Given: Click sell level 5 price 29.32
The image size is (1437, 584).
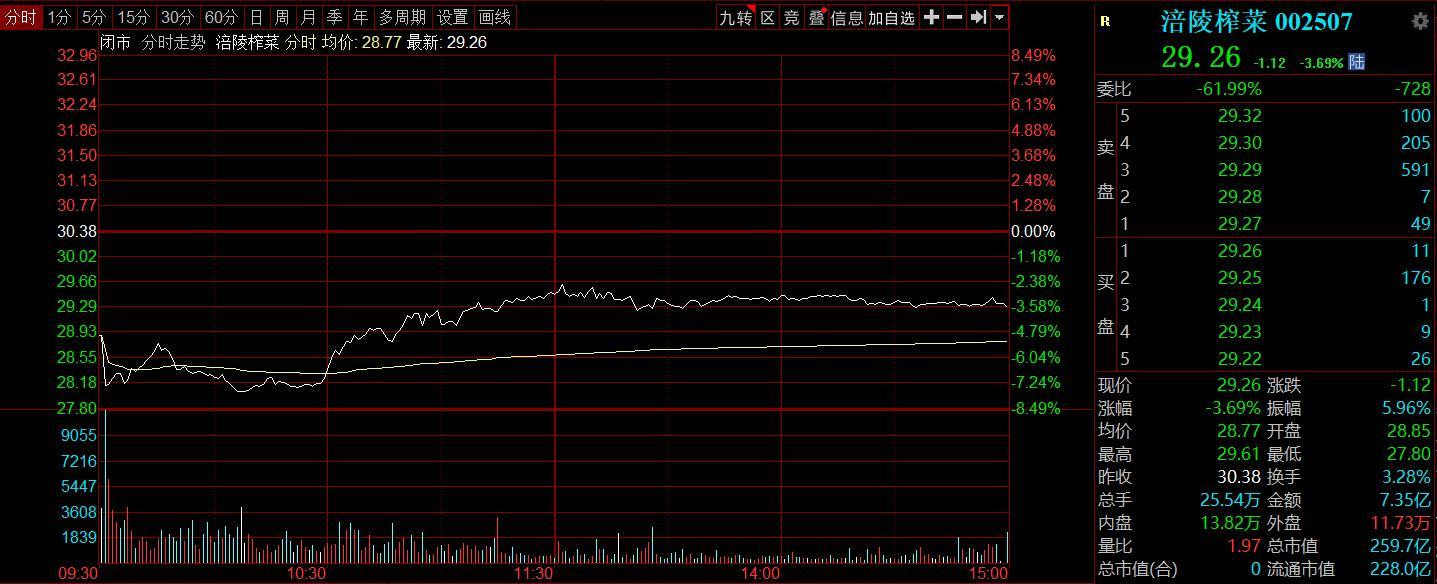Looking at the screenshot, I should [1240, 116].
